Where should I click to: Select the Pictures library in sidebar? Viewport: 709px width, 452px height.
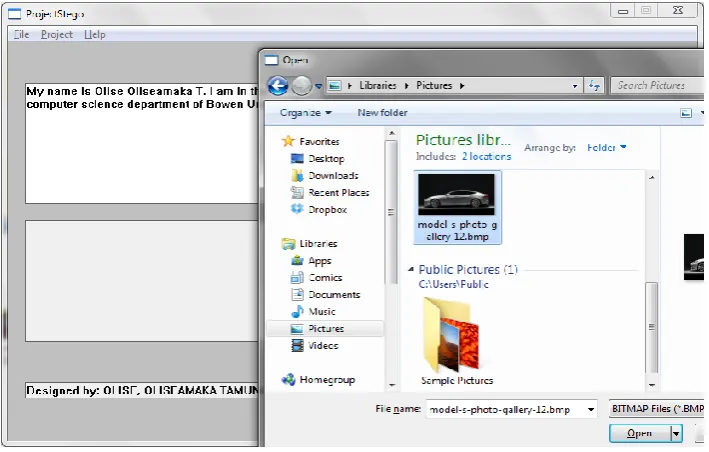(x=325, y=329)
